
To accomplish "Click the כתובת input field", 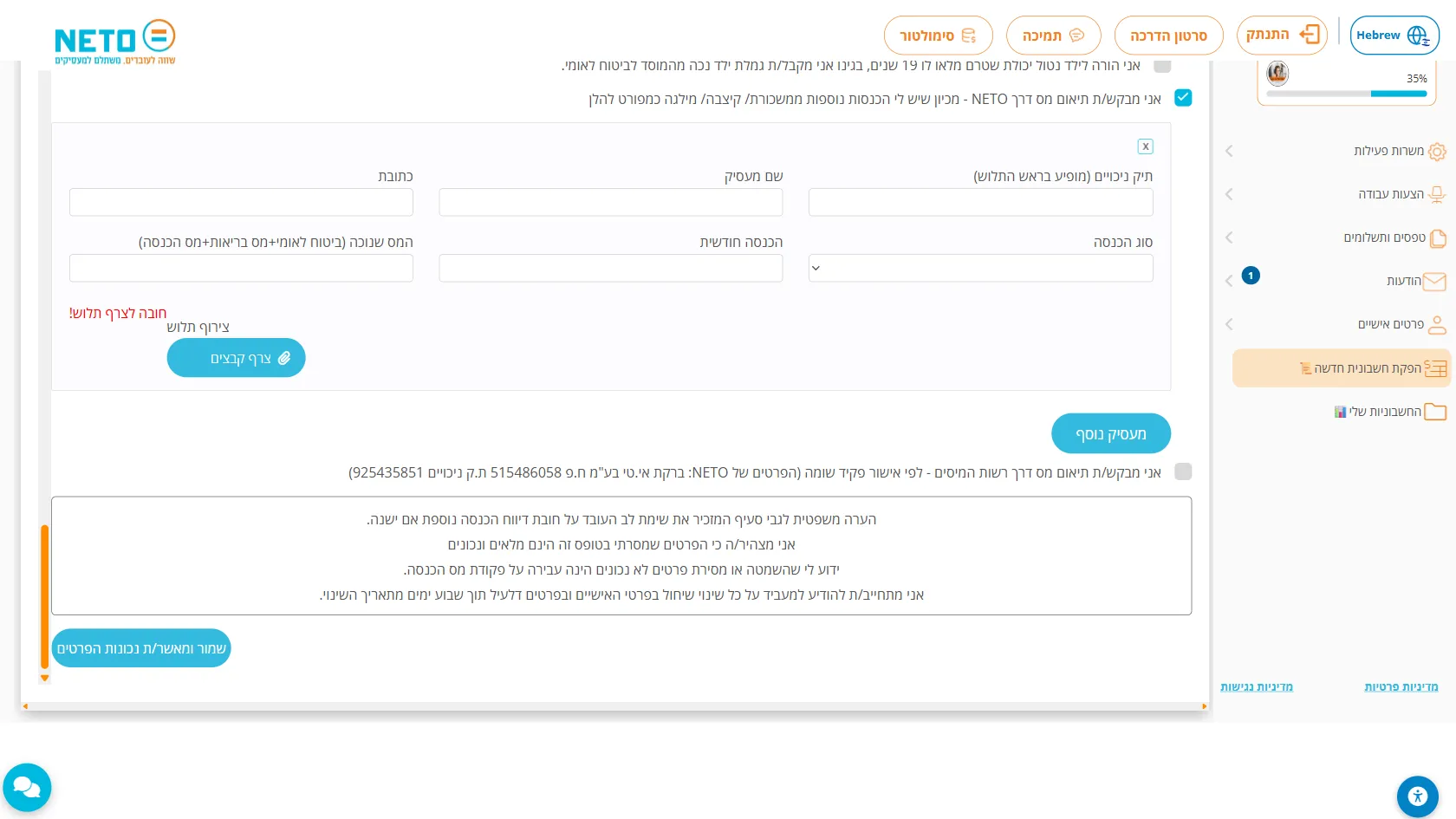I will [241, 202].
